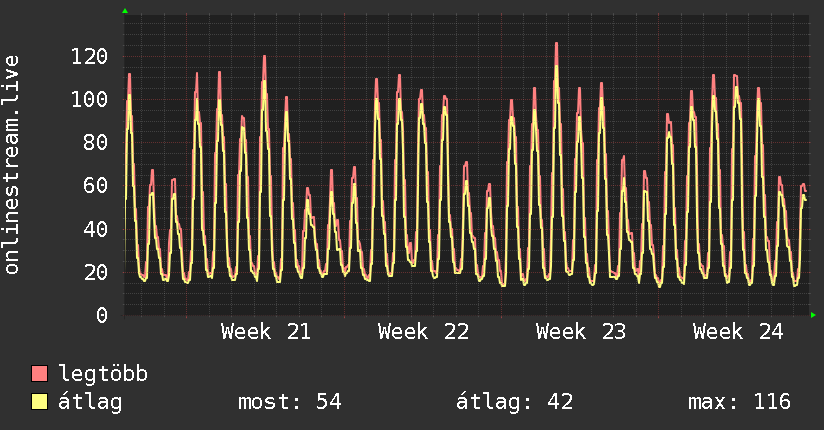The width and height of the screenshot is (824, 430).
Task: Click the 'átlag: 42' statistic
Action: pos(514,402)
